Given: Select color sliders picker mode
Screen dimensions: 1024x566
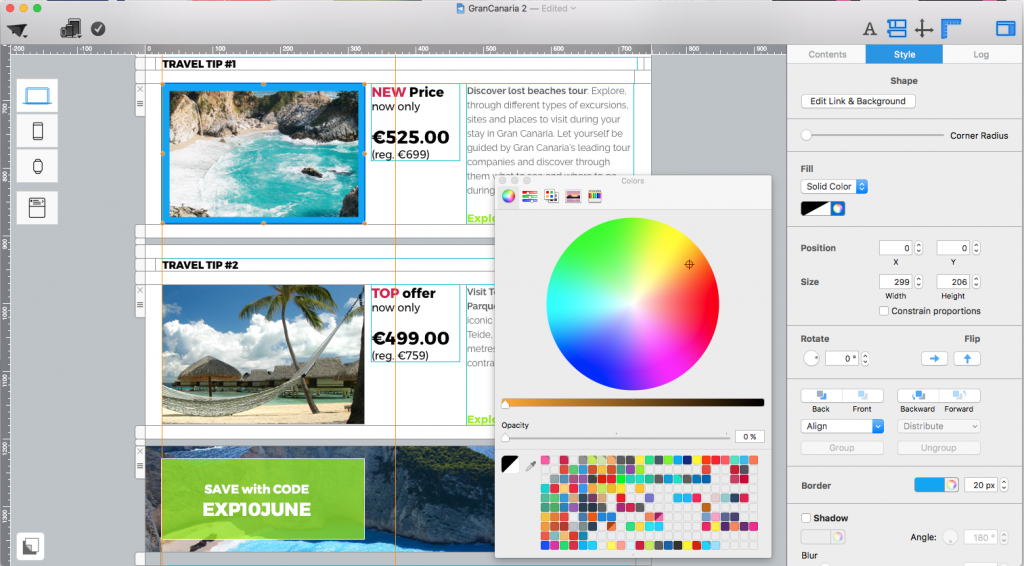Looking at the screenshot, I should [x=530, y=196].
